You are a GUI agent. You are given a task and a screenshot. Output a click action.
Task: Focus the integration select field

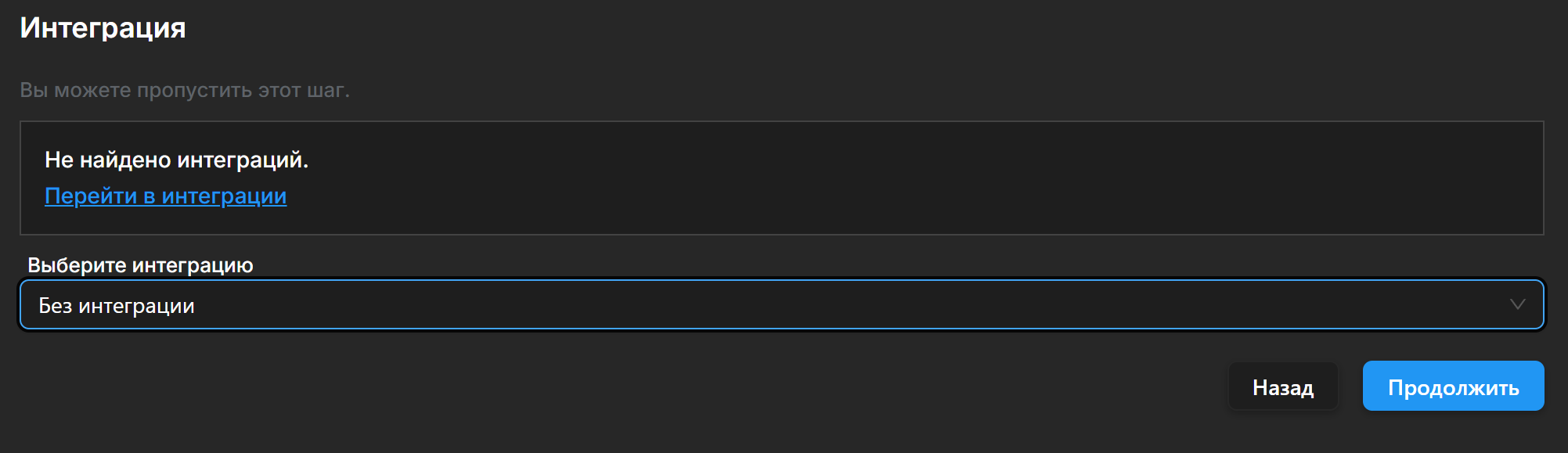tap(781, 304)
